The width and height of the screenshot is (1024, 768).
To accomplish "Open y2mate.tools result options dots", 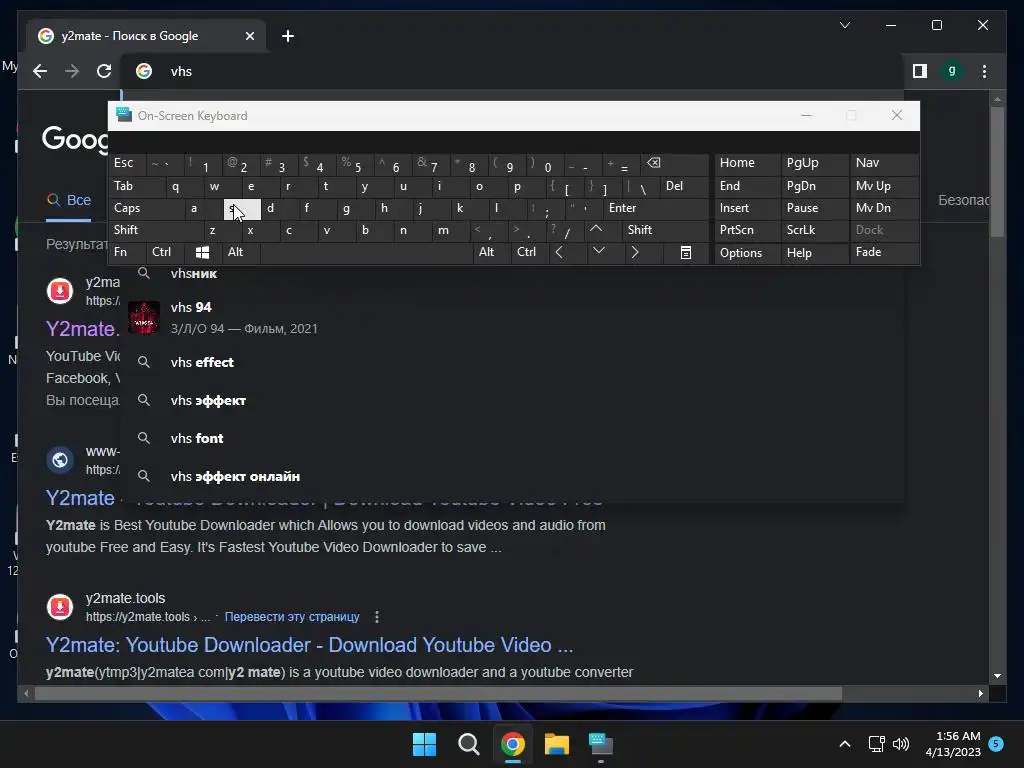I will click(x=377, y=616).
